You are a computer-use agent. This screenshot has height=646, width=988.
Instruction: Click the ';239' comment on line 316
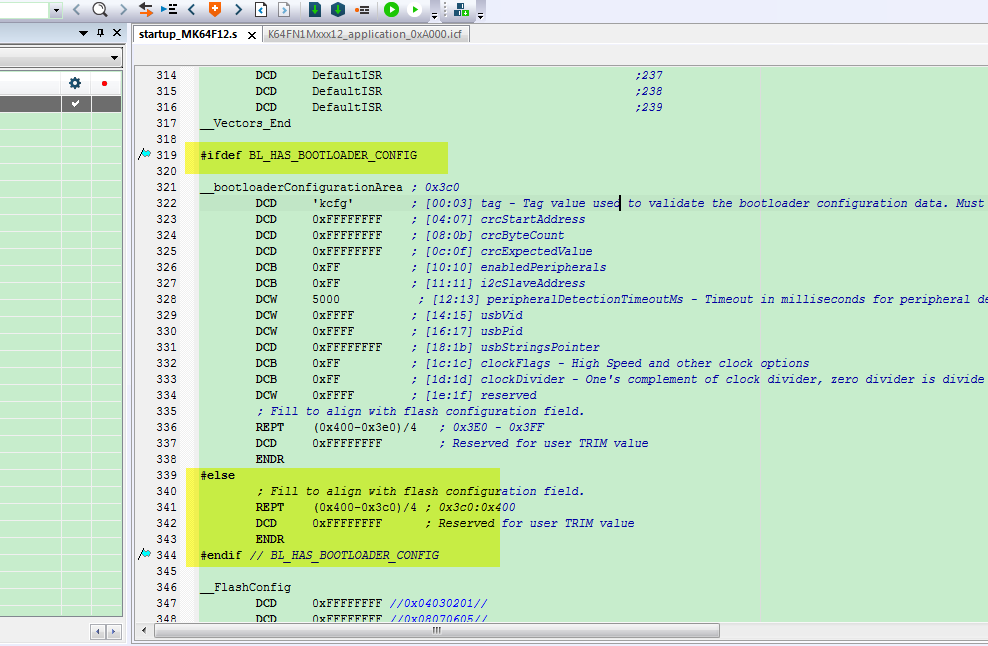click(x=648, y=107)
